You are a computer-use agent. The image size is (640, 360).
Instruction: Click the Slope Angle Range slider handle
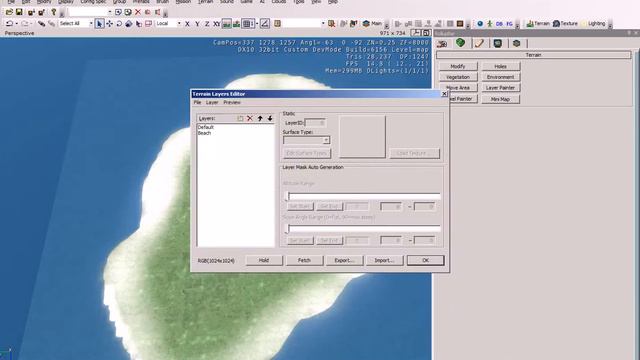coord(287,229)
